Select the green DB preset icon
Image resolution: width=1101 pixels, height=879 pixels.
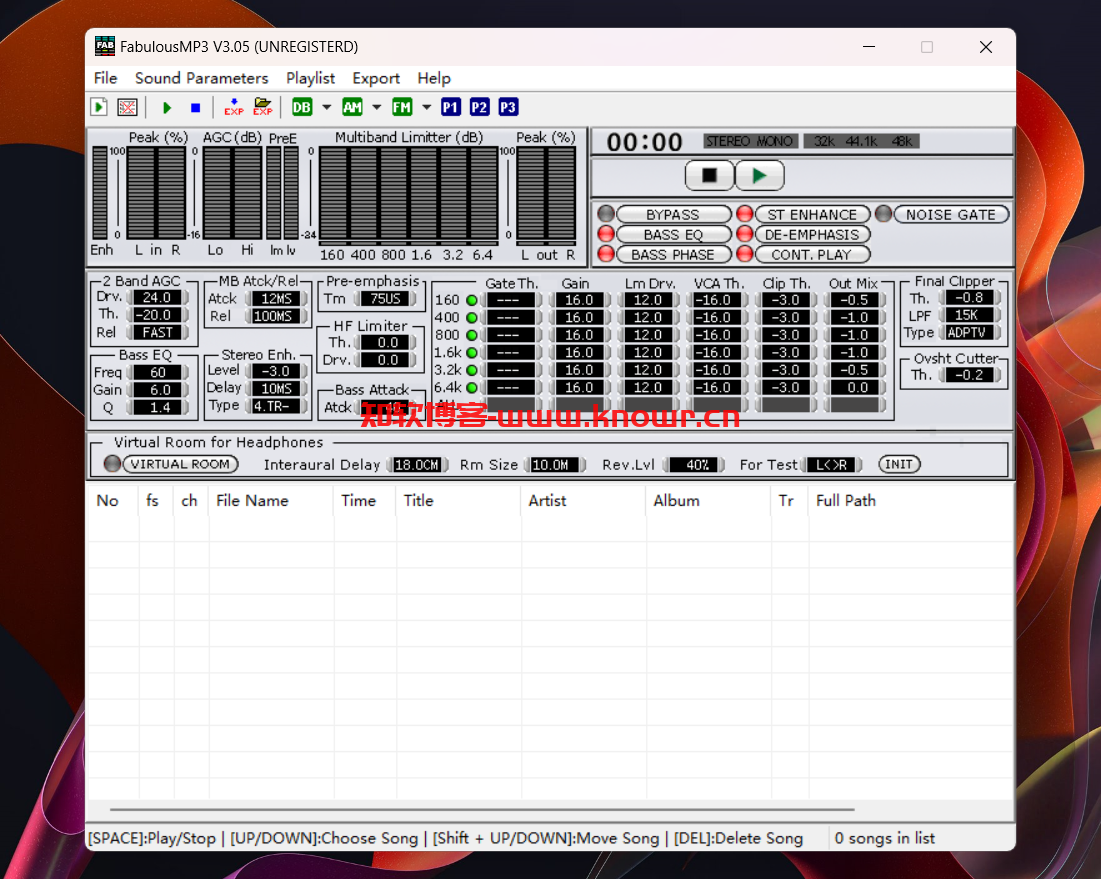[x=302, y=107]
